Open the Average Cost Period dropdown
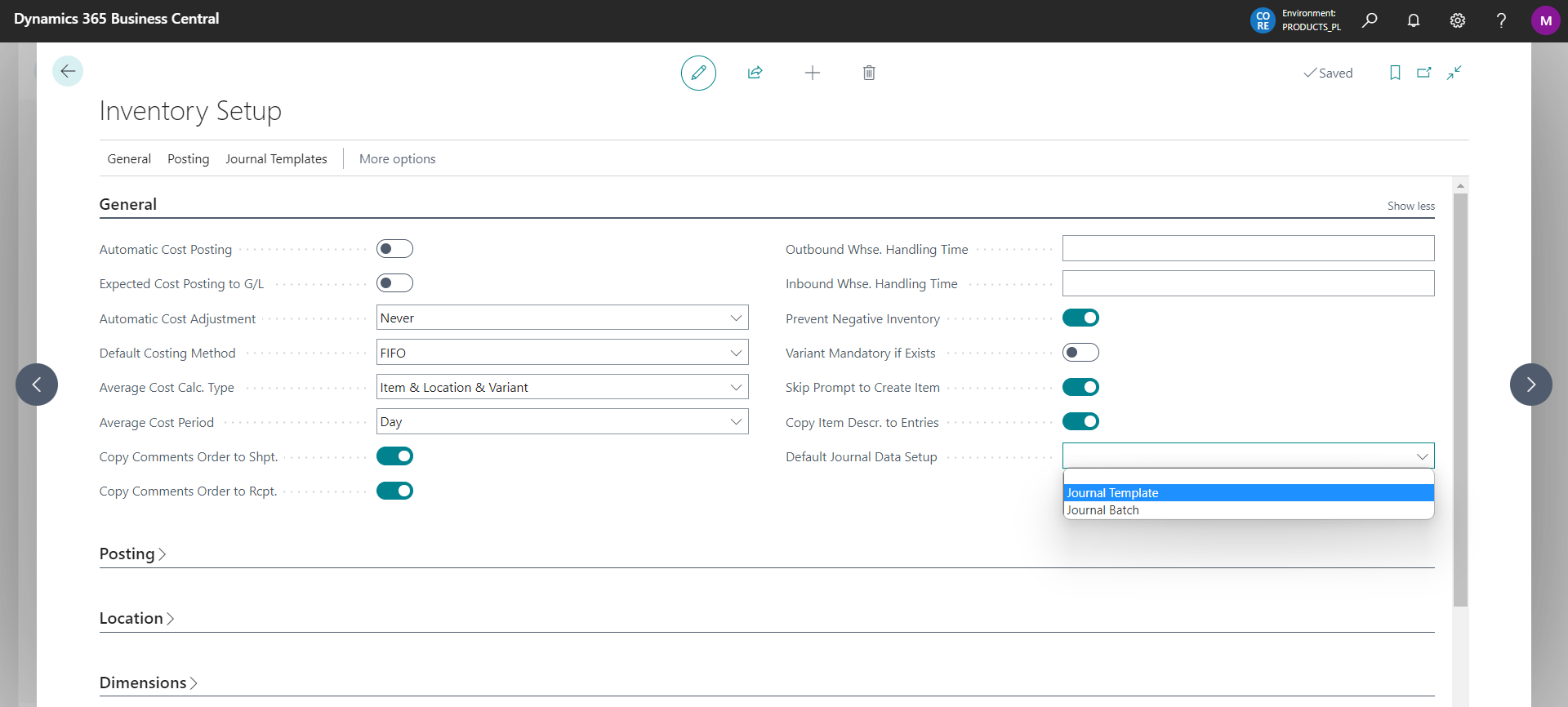The width and height of the screenshot is (1568, 707). tap(562, 422)
